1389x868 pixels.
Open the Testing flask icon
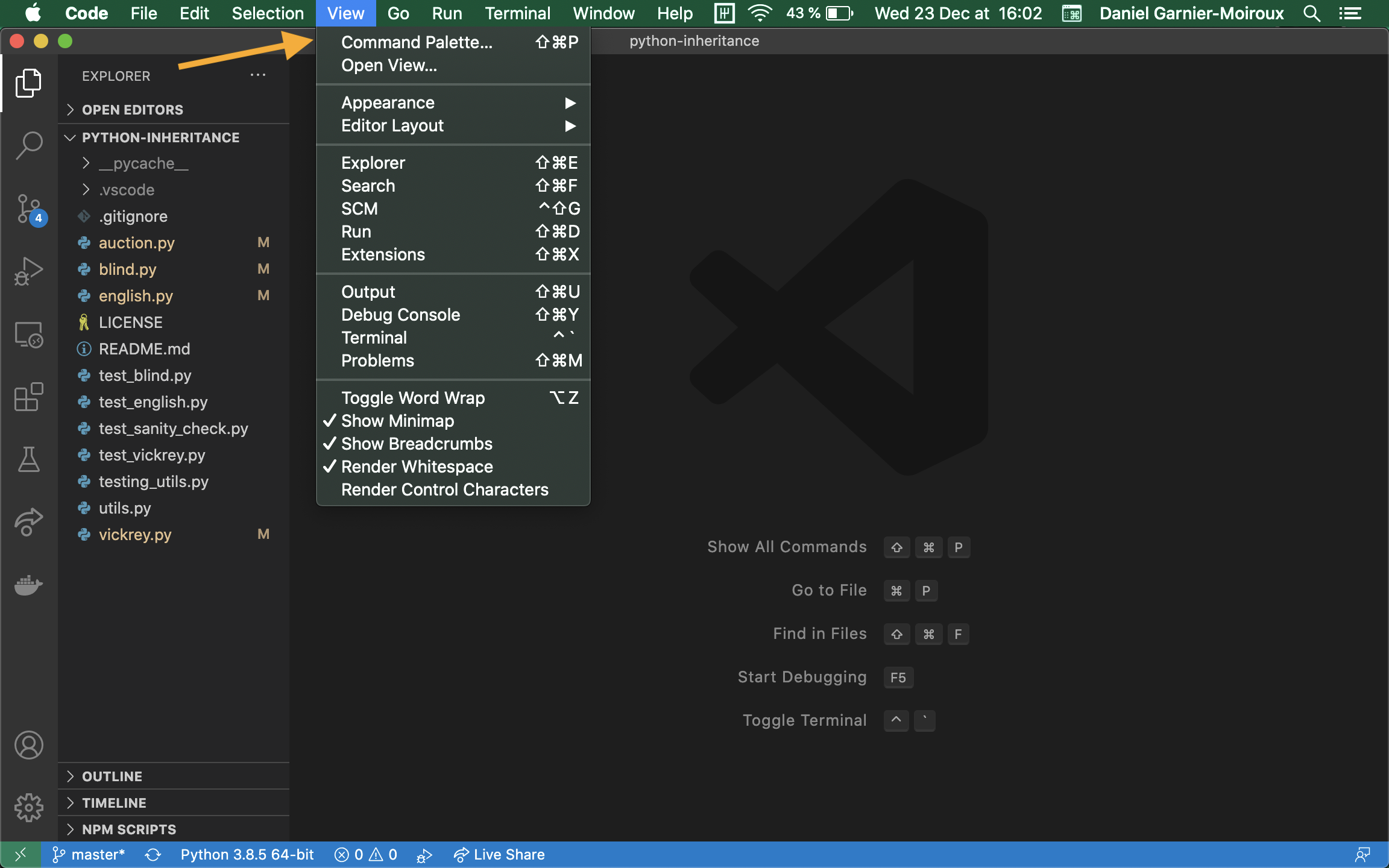click(28, 459)
